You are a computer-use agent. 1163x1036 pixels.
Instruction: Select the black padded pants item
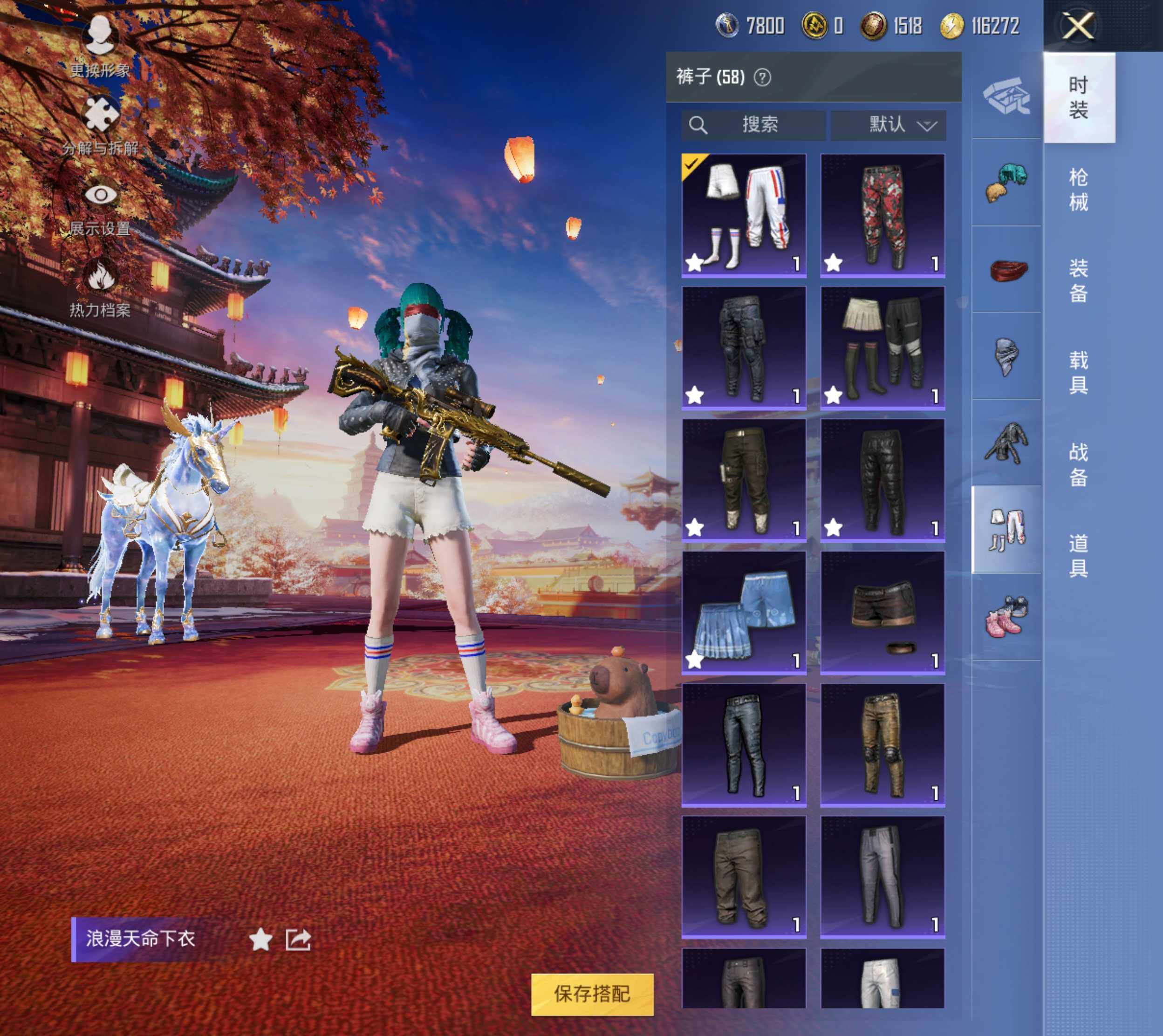pyautogui.click(x=883, y=480)
